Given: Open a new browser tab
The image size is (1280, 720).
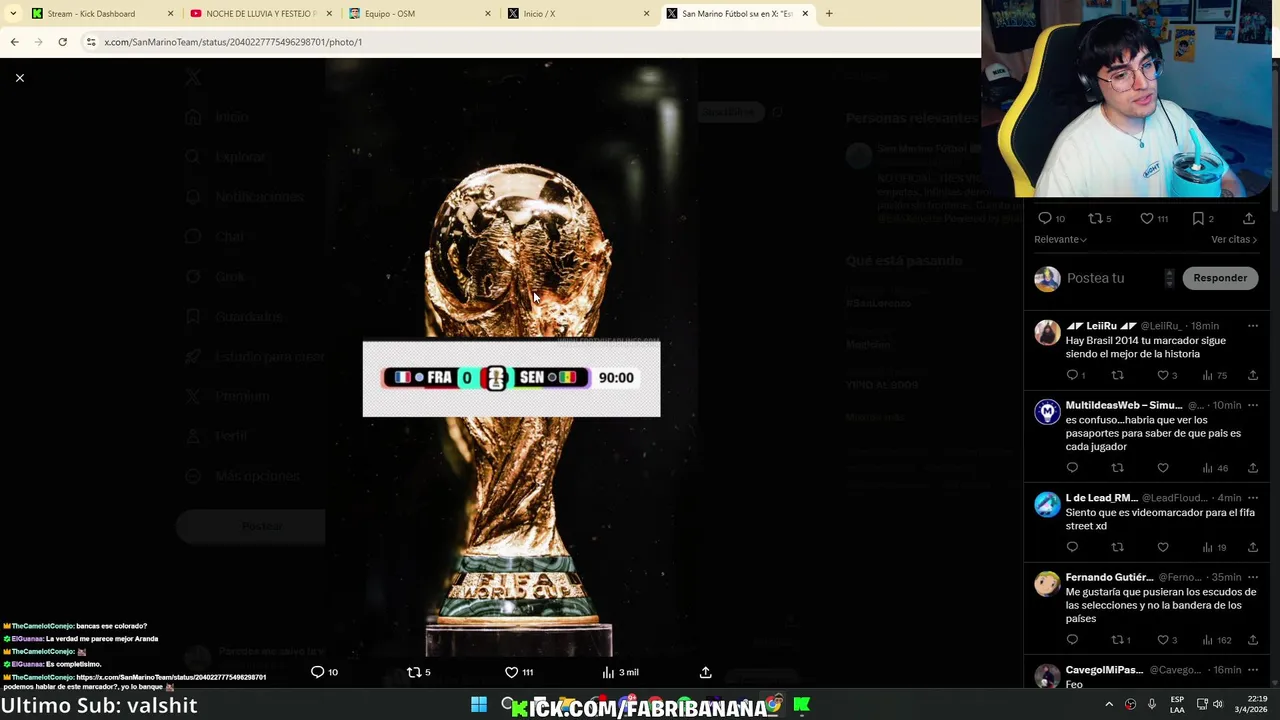Looking at the screenshot, I should click(829, 14).
